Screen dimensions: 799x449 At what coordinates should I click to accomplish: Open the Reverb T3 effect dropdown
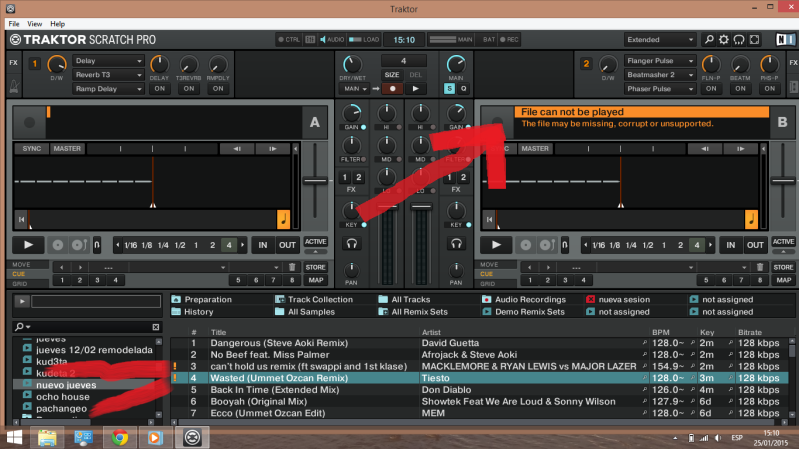(x=109, y=74)
